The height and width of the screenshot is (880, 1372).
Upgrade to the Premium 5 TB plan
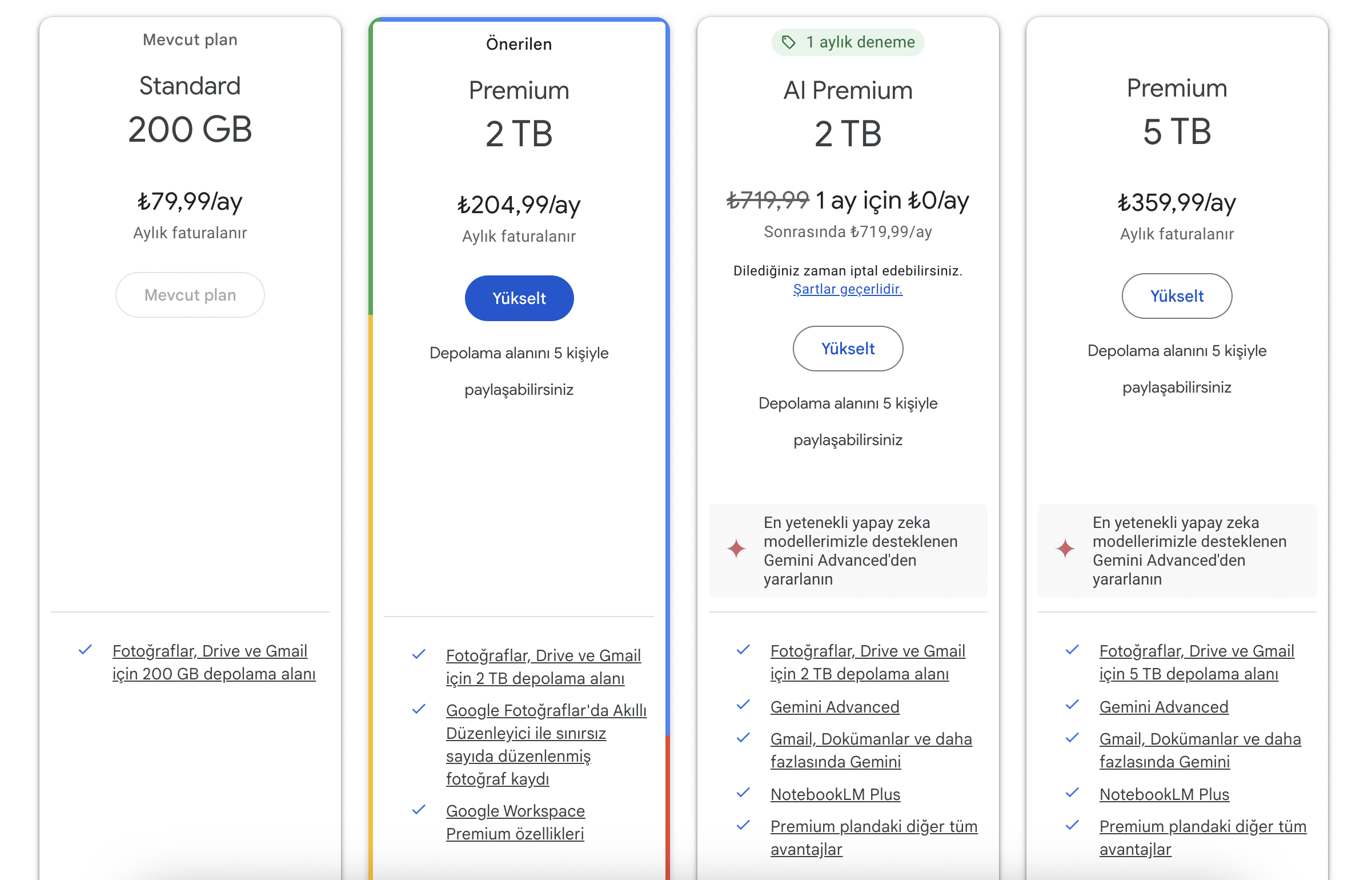point(1177,296)
